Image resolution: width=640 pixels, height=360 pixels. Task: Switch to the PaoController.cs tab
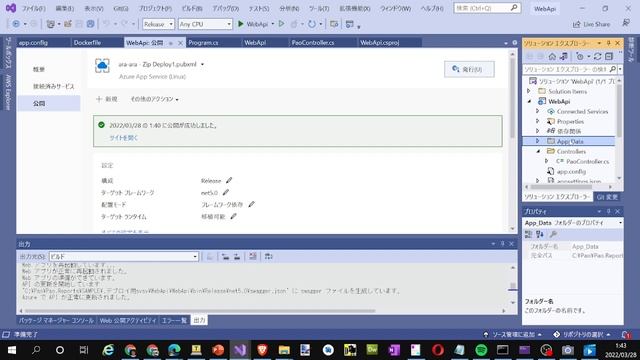click(x=313, y=42)
